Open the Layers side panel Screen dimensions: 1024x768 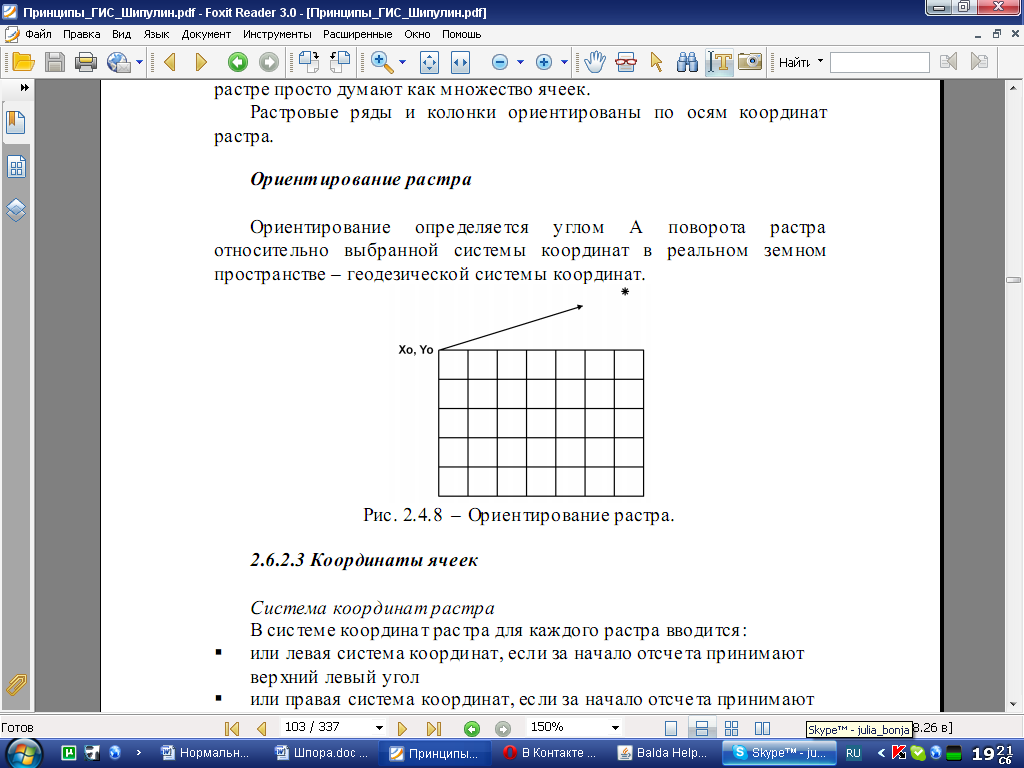(x=16, y=210)
